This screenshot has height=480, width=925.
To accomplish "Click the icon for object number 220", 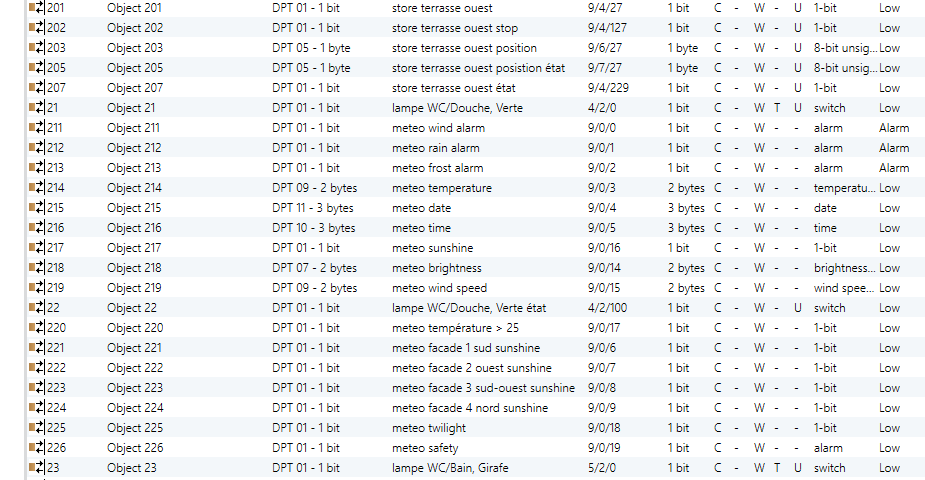I will click(37, 328).
